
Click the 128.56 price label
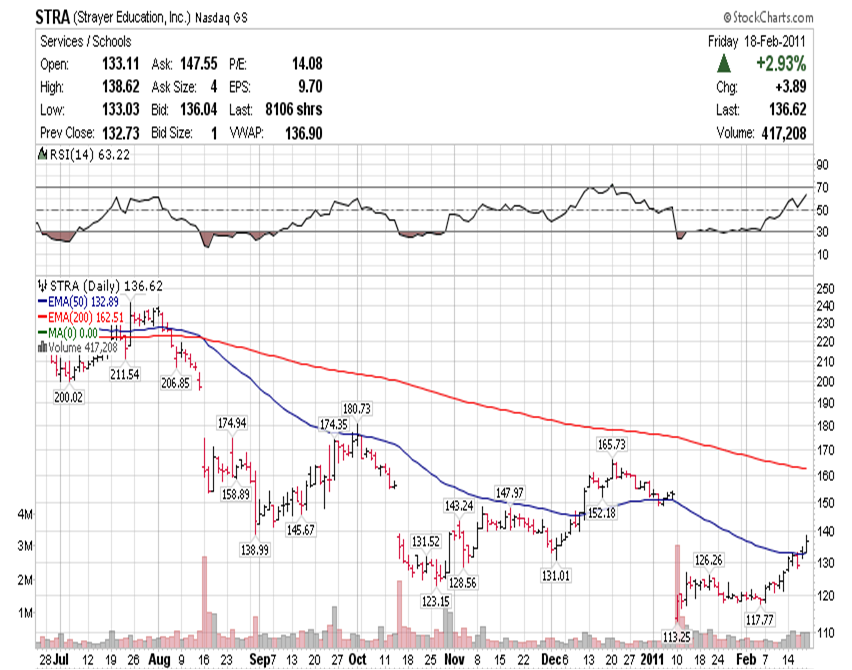[x=462, y=583]
